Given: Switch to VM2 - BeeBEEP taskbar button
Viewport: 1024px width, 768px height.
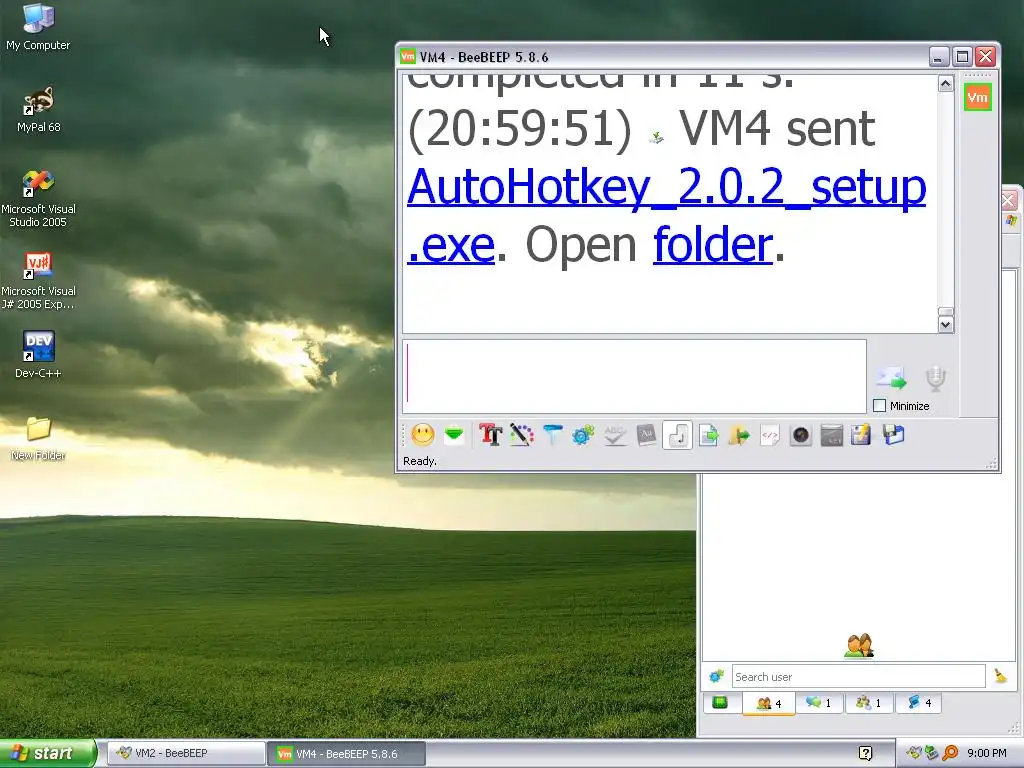Looking at the screenshot, I should tap(186, 754).
